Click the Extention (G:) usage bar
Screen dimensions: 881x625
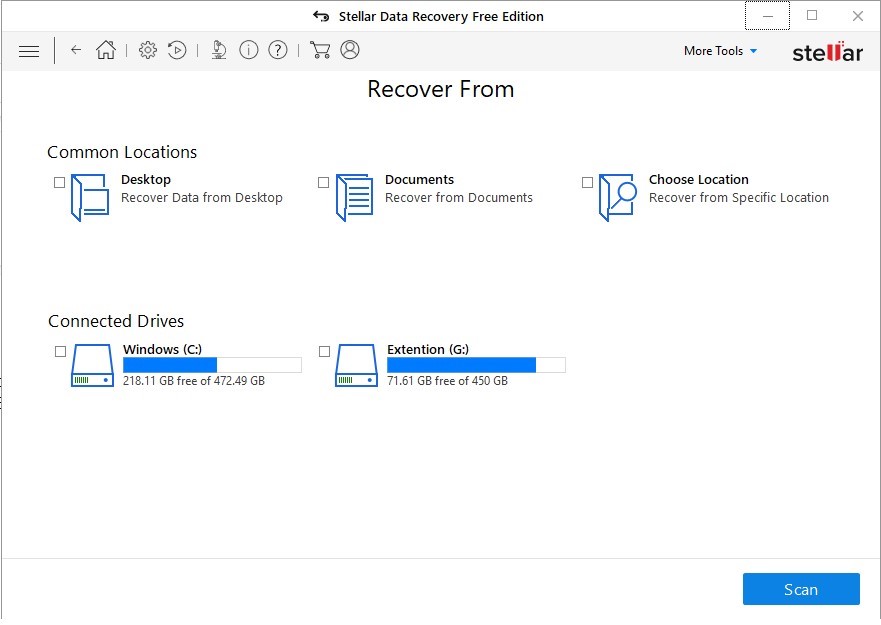point(476,365)
